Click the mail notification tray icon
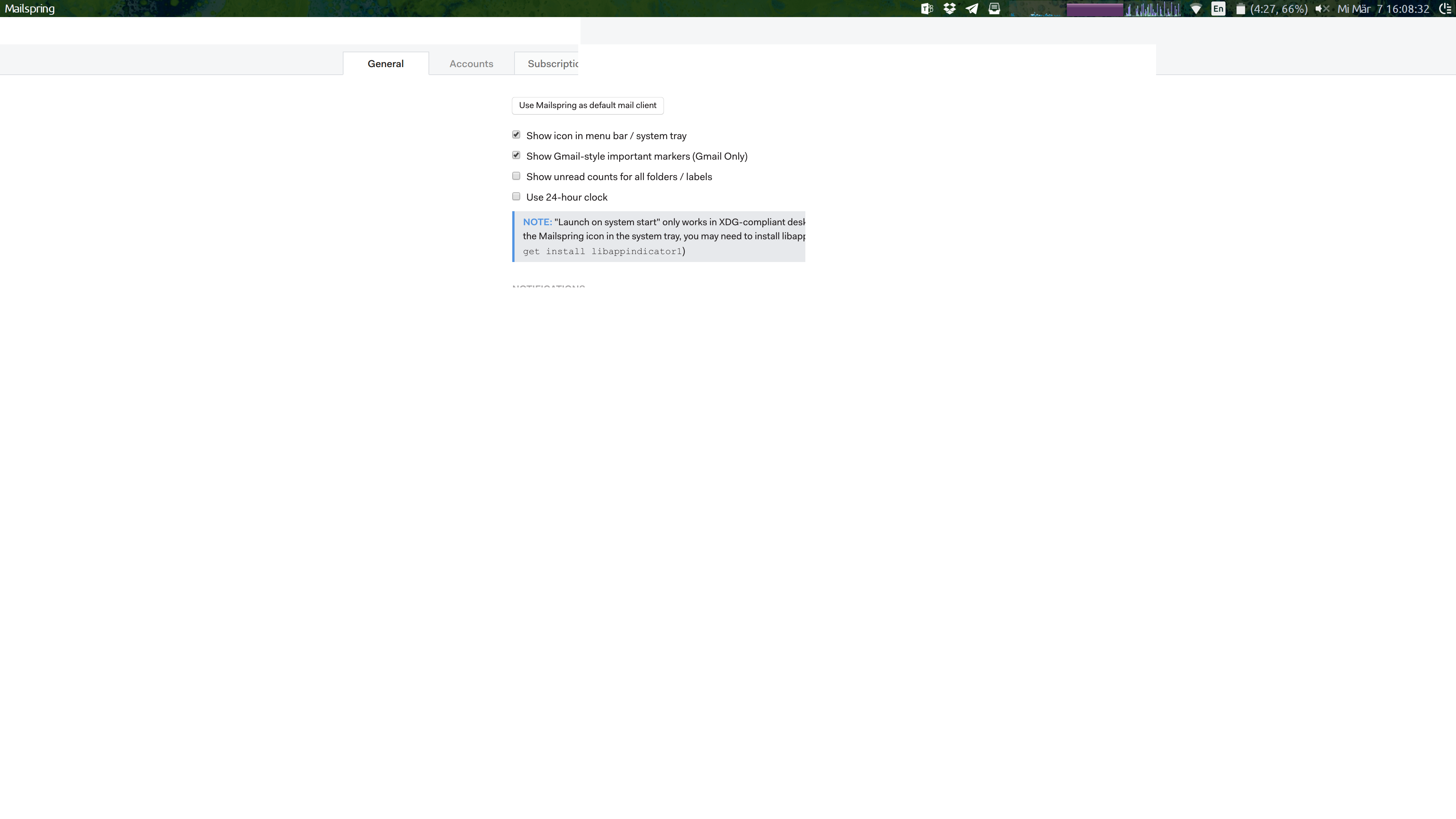 click(994, 8)
